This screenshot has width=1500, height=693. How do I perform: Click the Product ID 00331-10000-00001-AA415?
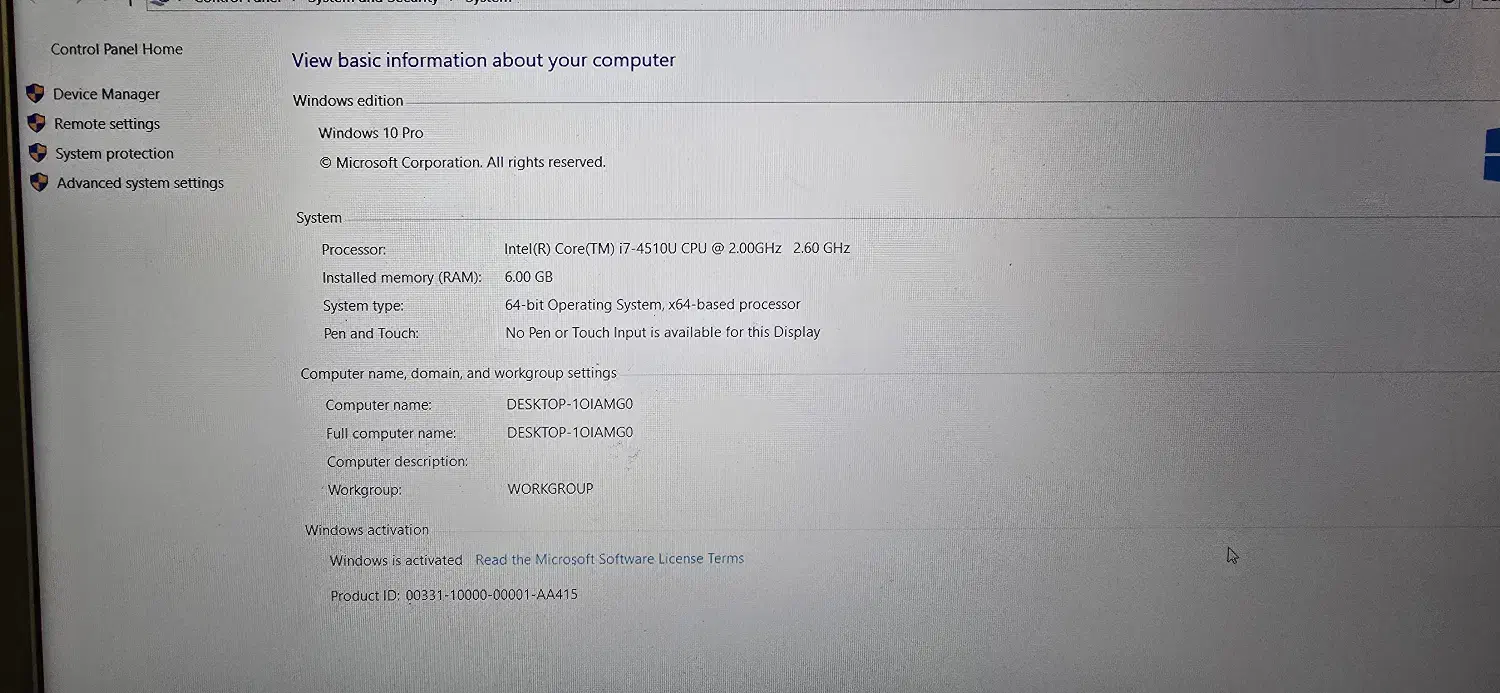454,595
